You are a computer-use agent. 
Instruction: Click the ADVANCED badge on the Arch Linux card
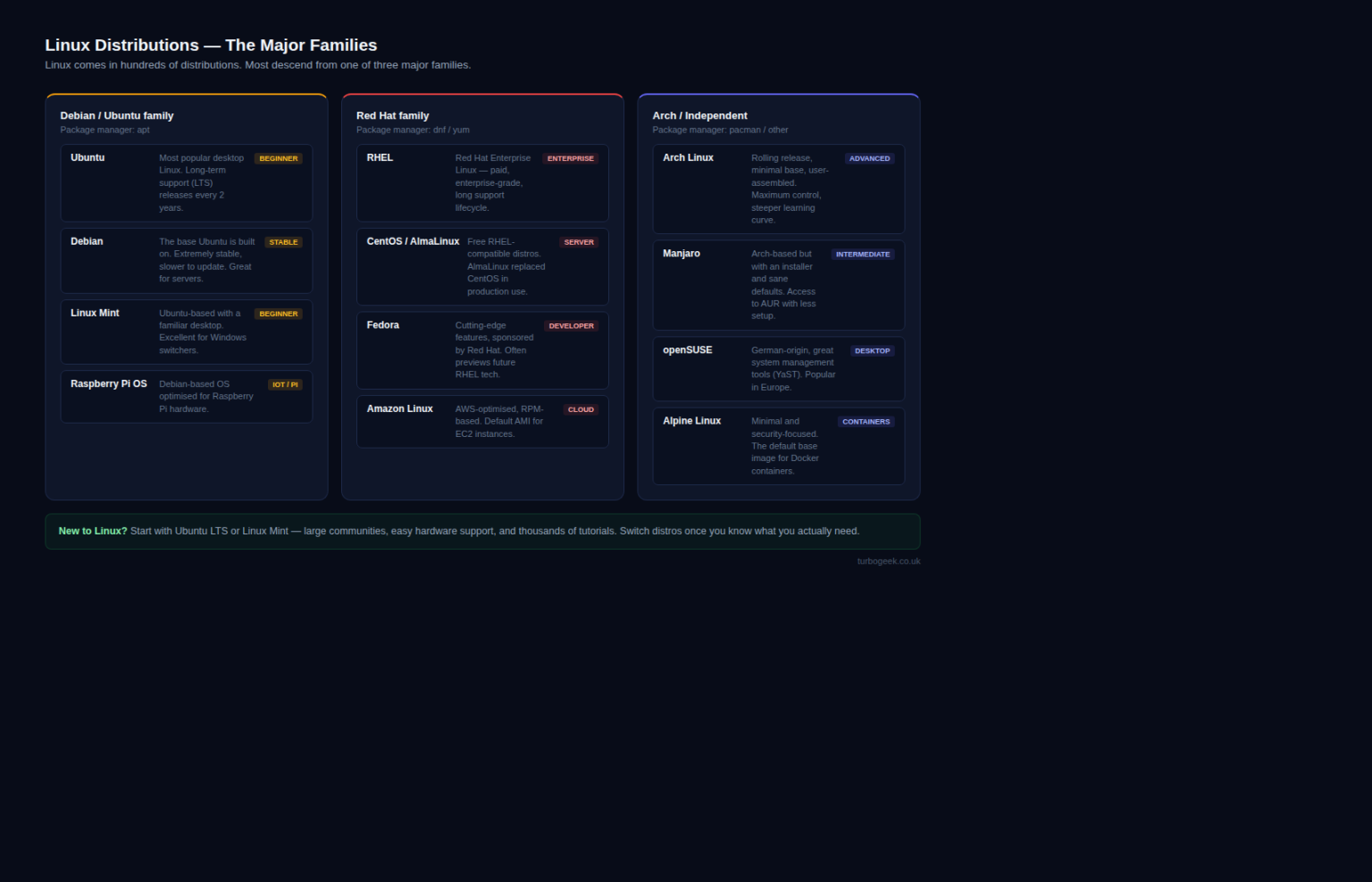[870, 158]
